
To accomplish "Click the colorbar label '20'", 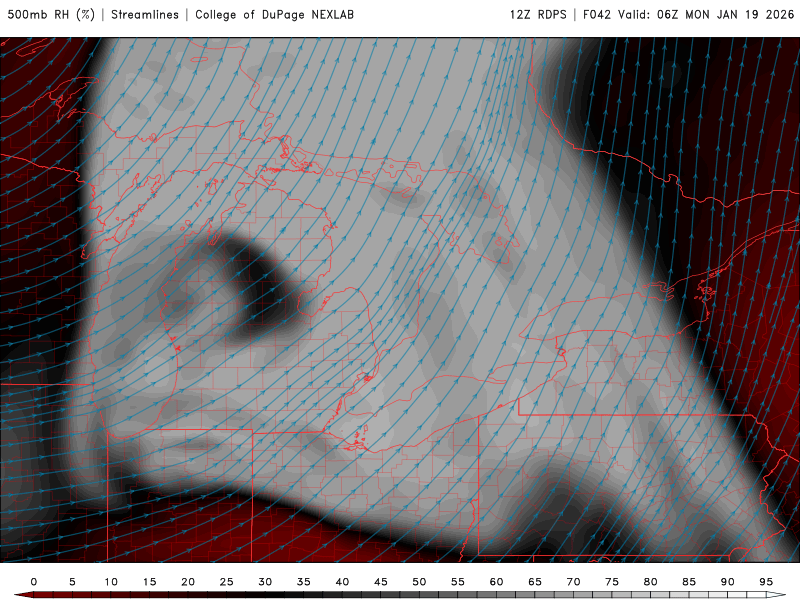I will pyautogui.click(x=188, y=582).
